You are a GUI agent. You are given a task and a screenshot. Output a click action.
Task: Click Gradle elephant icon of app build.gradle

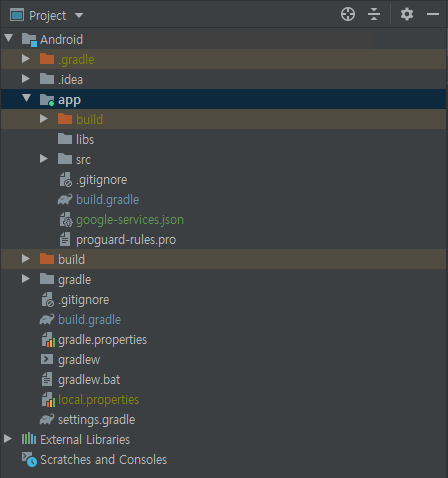tap(65, 199)
